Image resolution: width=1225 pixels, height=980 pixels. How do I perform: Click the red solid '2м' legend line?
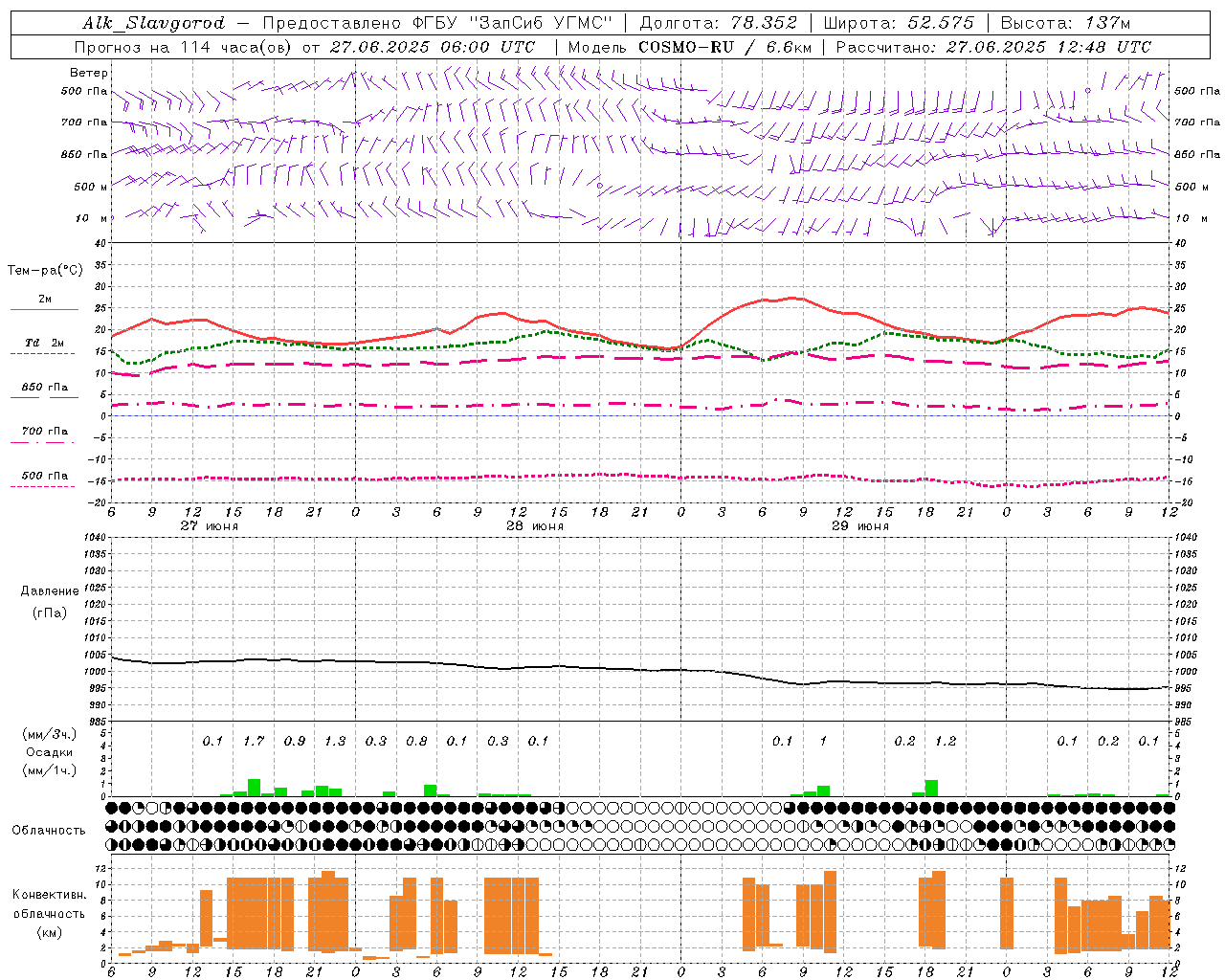(x=44, y=310)
